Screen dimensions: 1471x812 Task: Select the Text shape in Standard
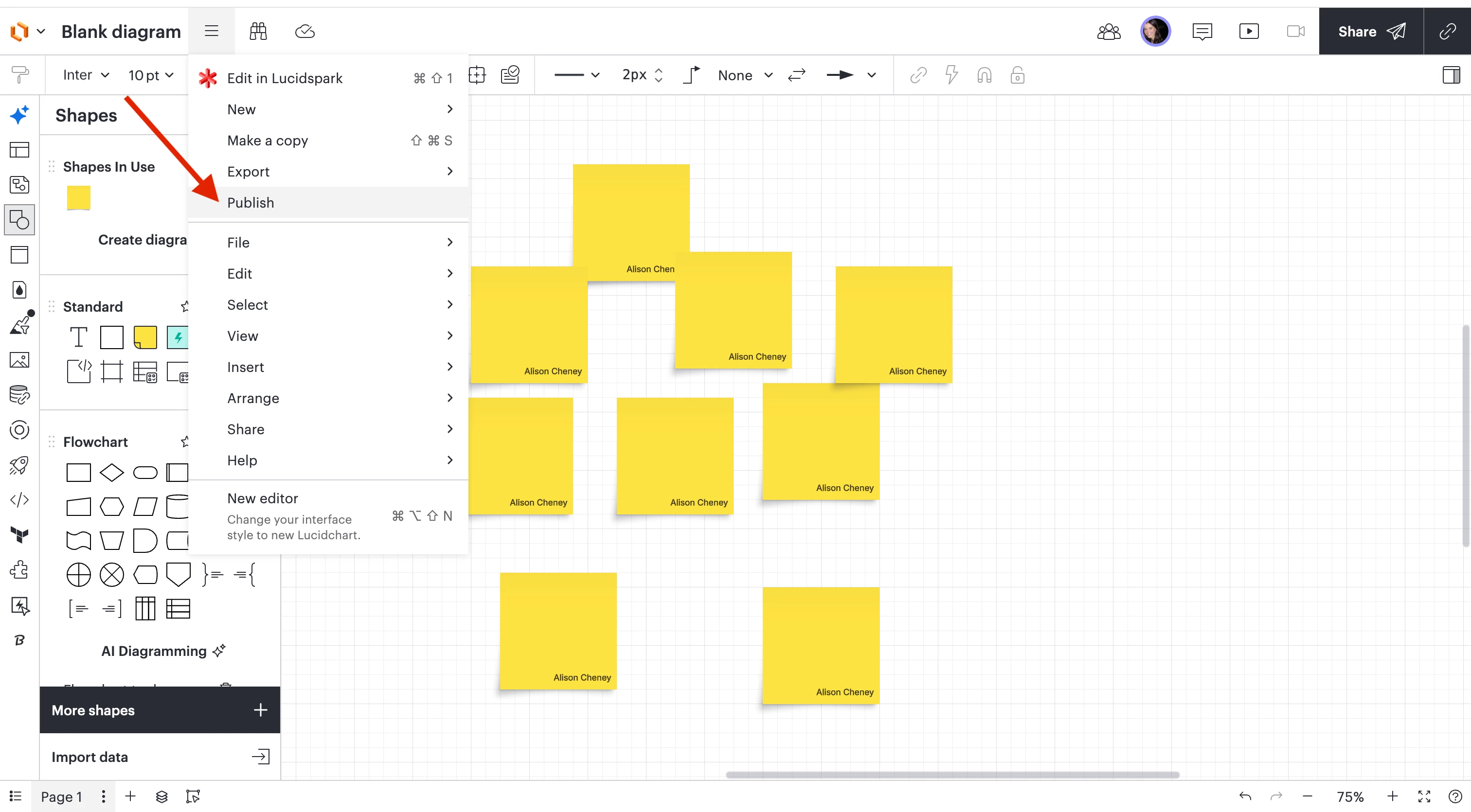point(78,337)
